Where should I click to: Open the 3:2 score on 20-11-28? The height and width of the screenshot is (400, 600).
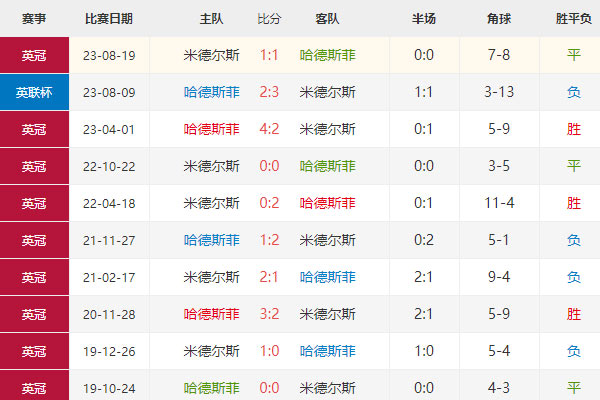269,314
